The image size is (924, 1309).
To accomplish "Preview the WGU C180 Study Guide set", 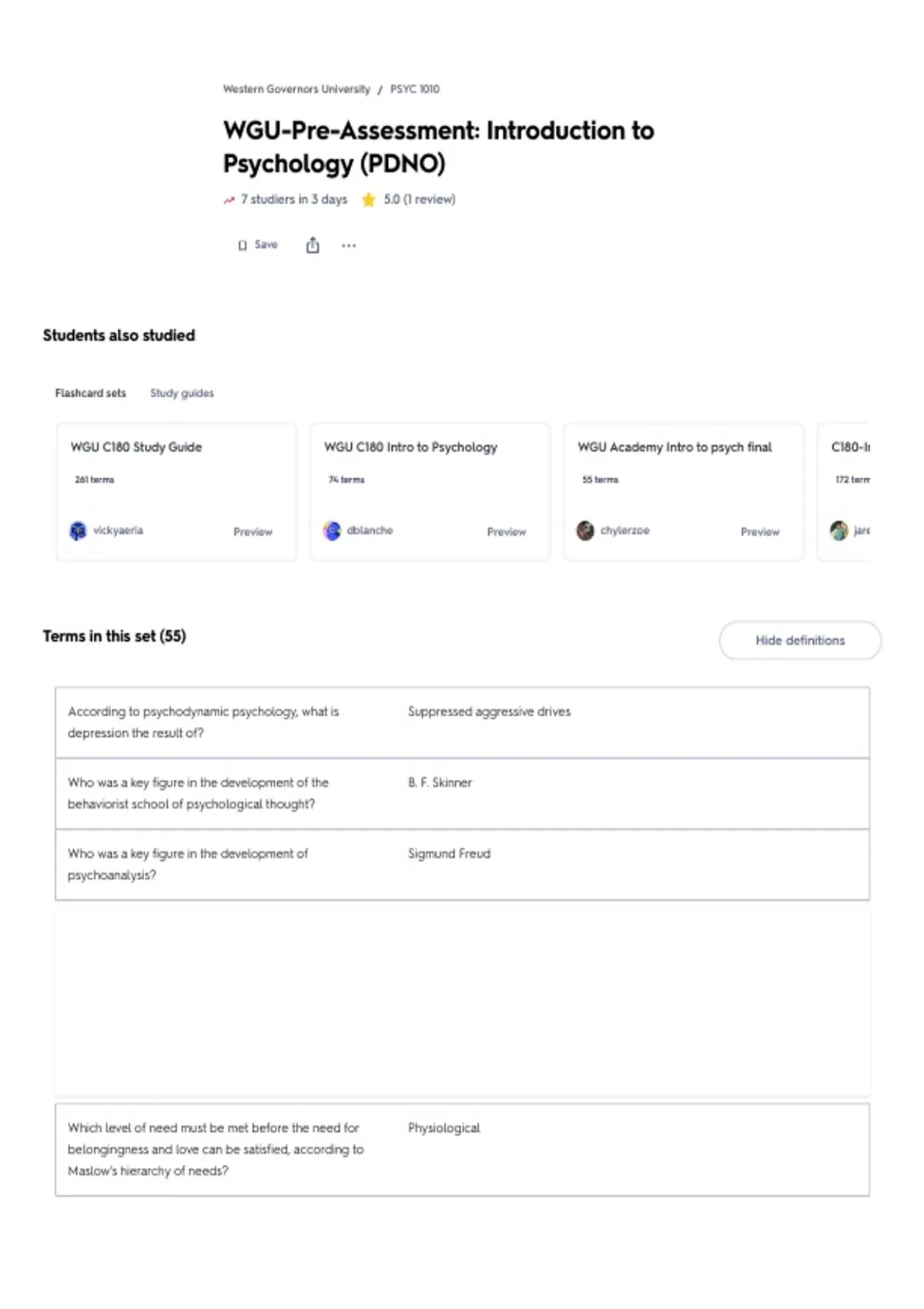I will click(253, 531).
